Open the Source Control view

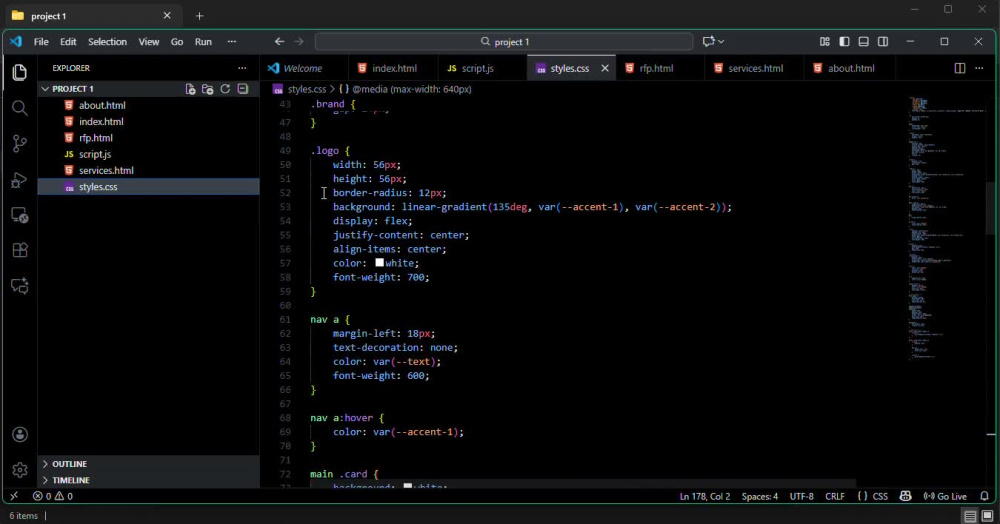[20, 143]
